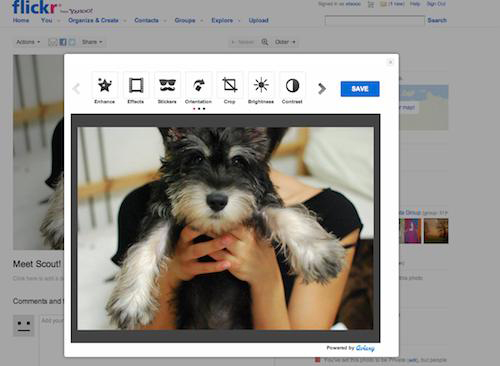Click the description placeholder under the title
500x366 pixels.
[x=38, y=278]
